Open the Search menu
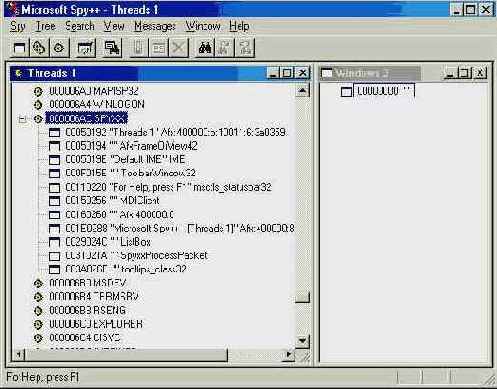497x389 pixels. tap(80, 26)
